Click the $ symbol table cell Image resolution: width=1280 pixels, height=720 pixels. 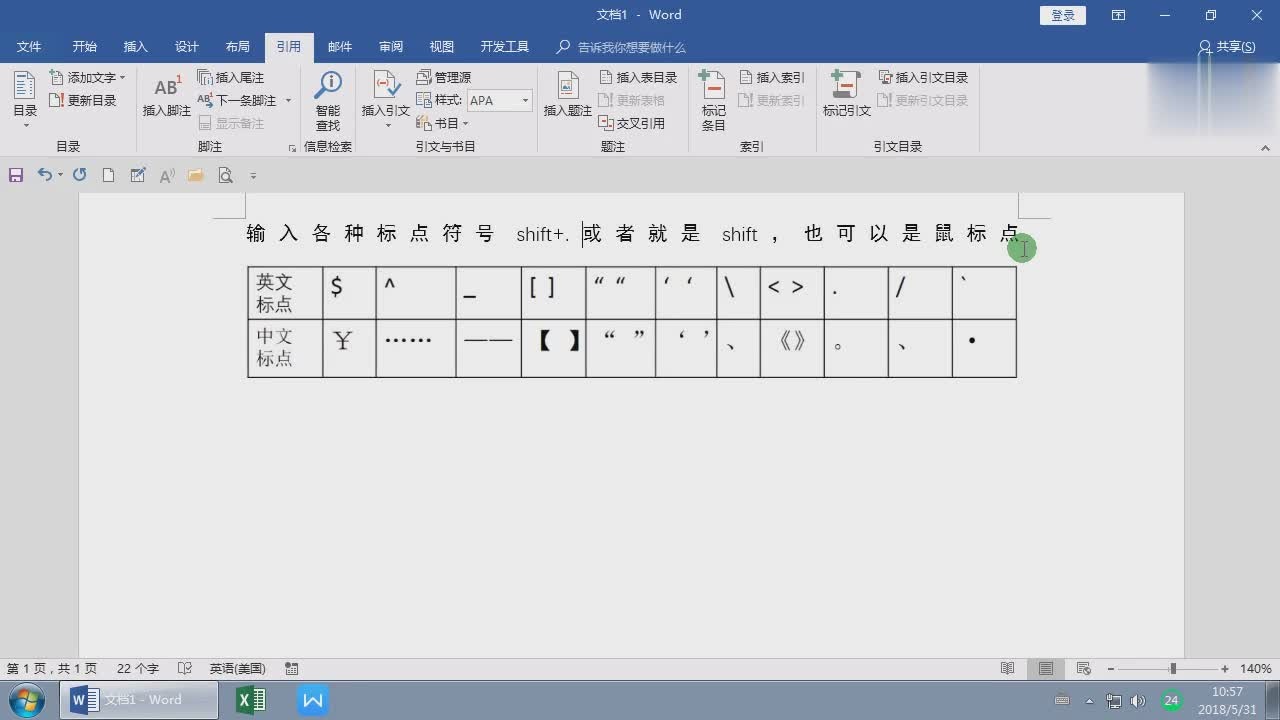pos(349,293)
